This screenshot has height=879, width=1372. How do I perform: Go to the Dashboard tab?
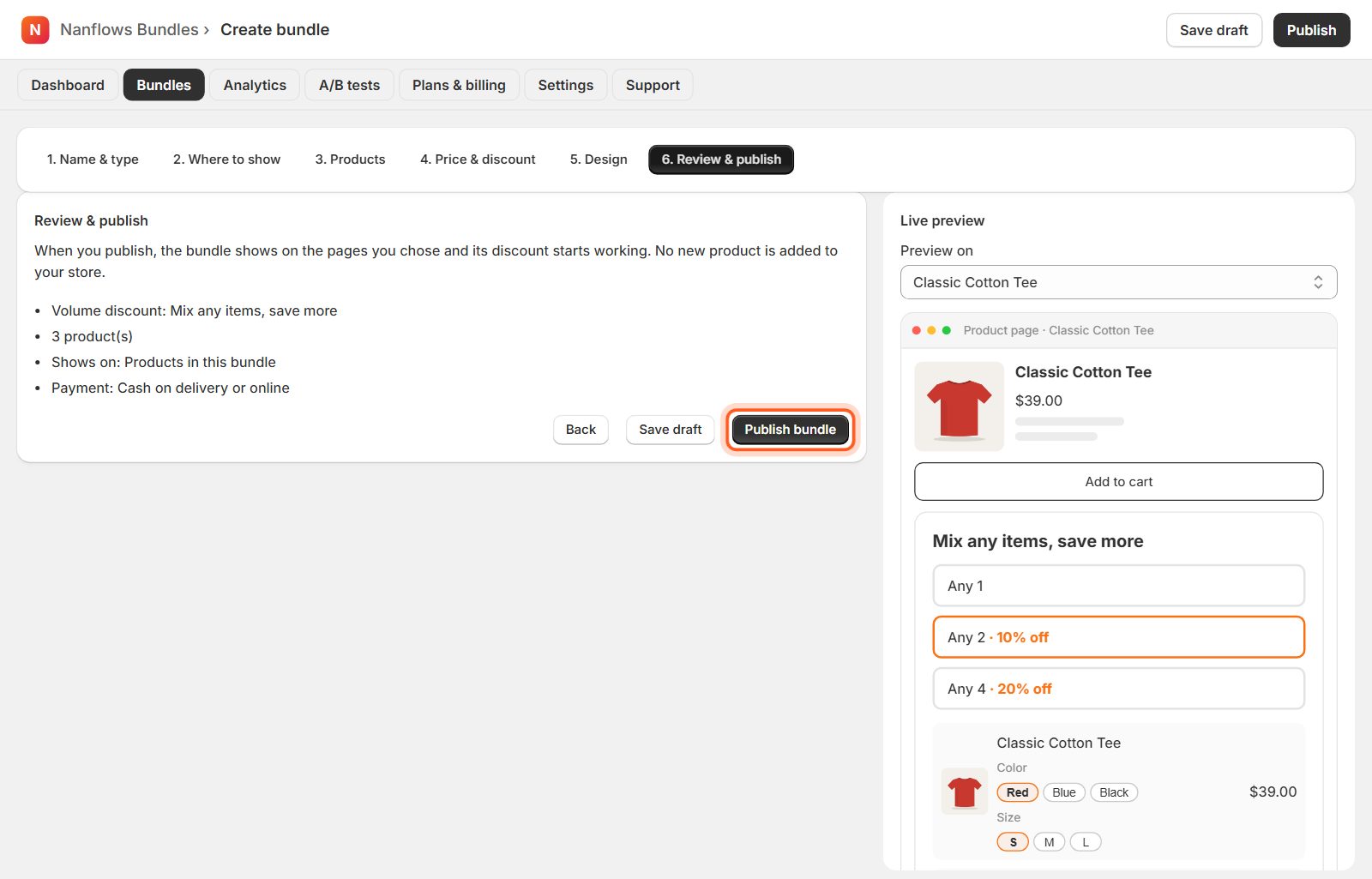[x=68, y=85]
